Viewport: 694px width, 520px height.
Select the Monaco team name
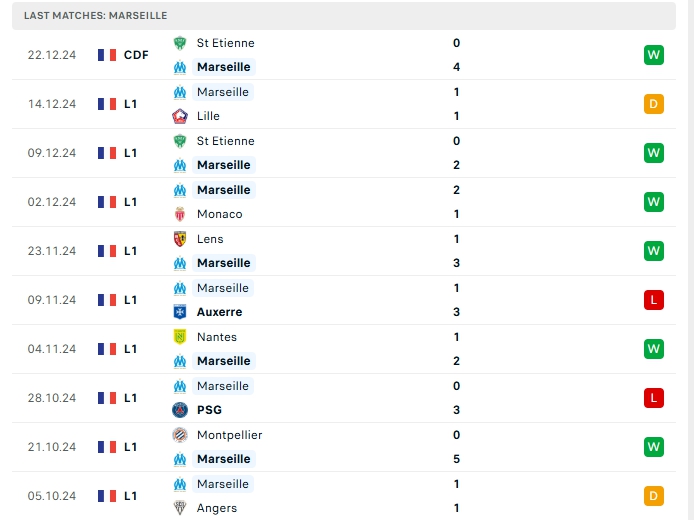[219, 214]
